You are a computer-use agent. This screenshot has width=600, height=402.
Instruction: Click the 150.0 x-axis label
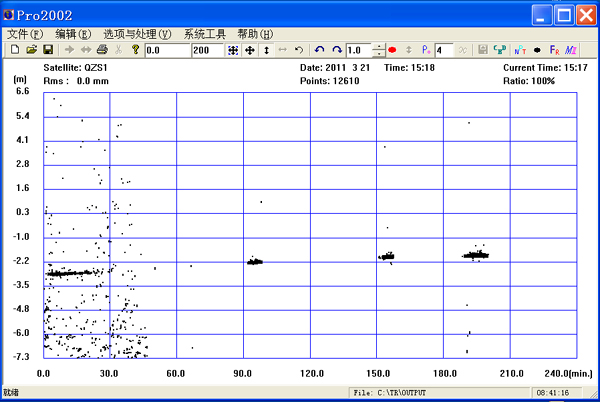tap(378, 373)
